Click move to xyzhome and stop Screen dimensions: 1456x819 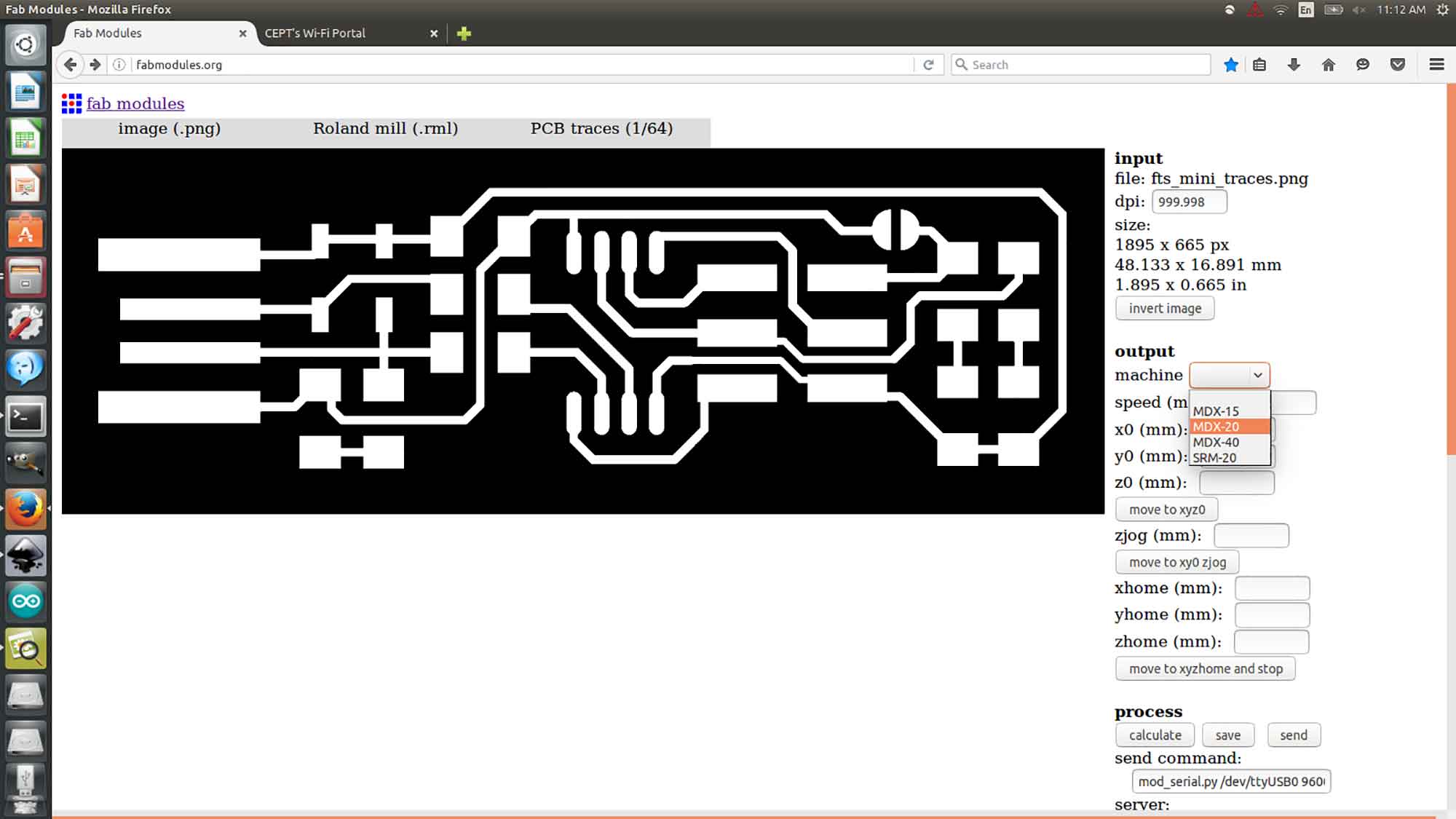(1206, 669)
